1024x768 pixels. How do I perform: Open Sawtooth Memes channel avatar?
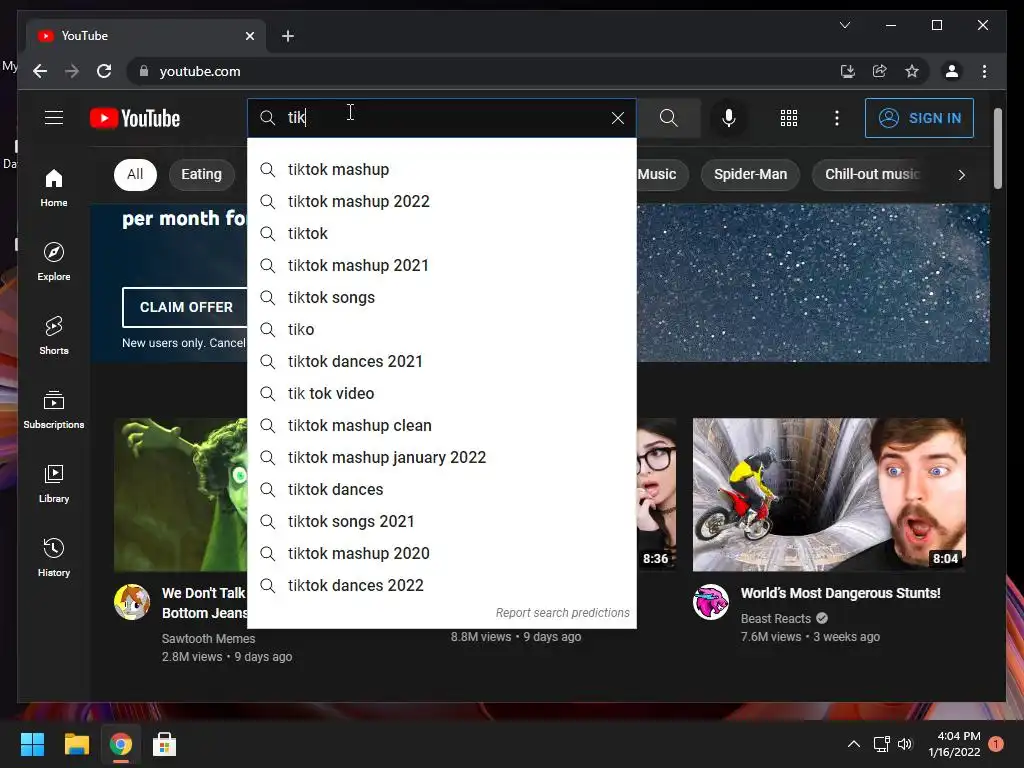132,601
